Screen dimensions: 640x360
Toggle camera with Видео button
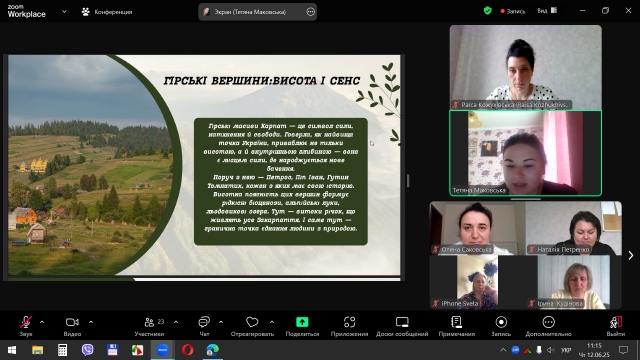pyautogui.click(x=72, y=326)
